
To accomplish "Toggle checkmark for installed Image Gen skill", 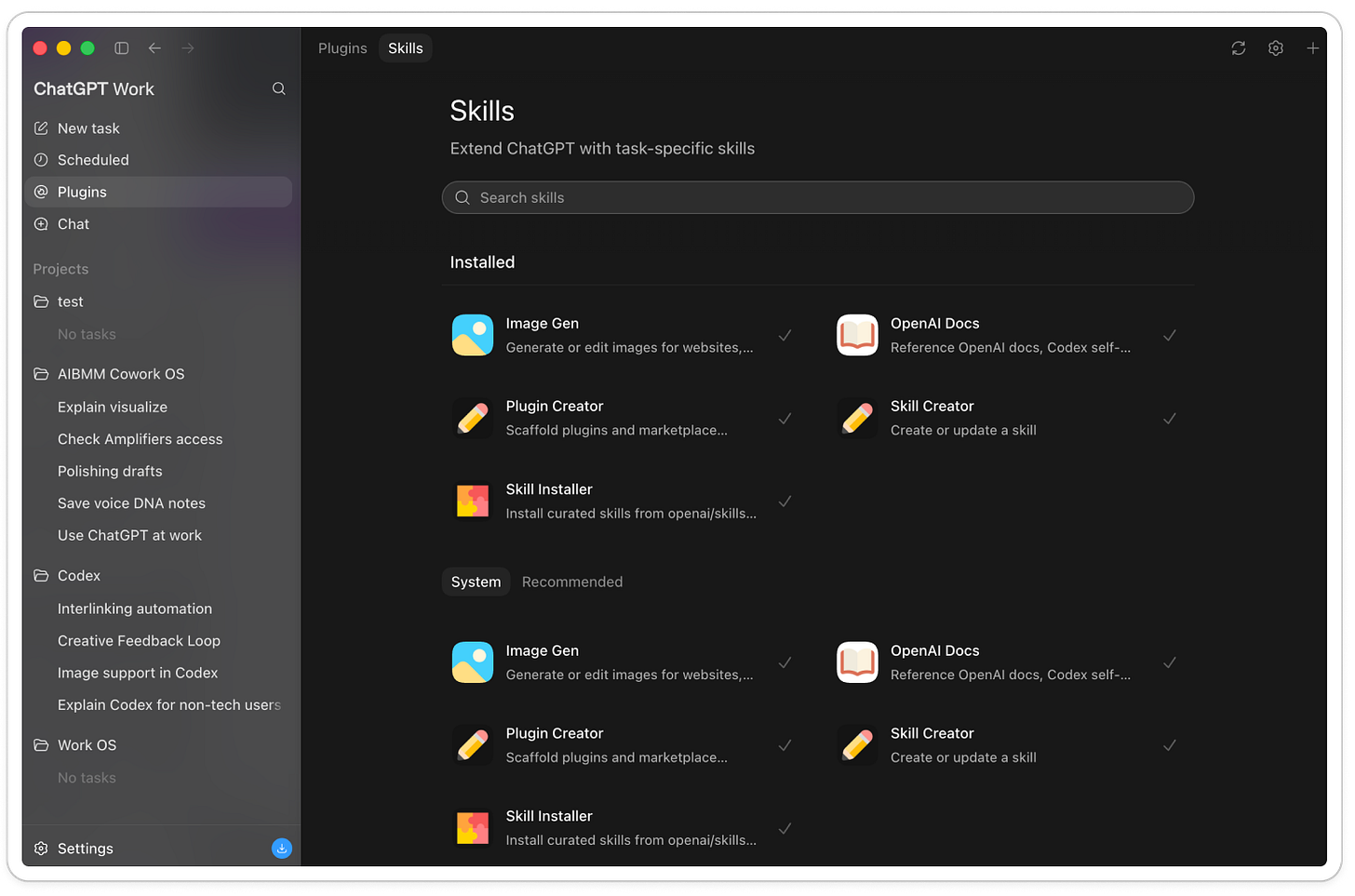I will pos(785,335).
